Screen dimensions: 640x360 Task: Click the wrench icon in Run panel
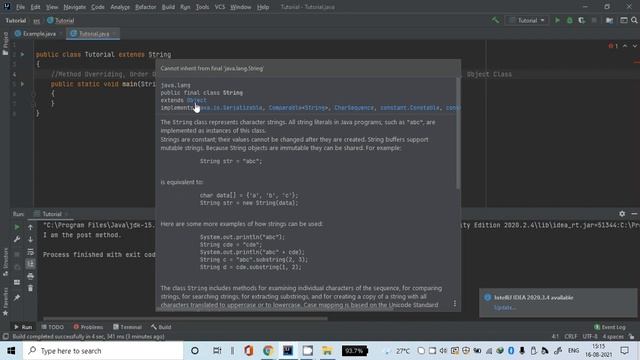[17, 240]
